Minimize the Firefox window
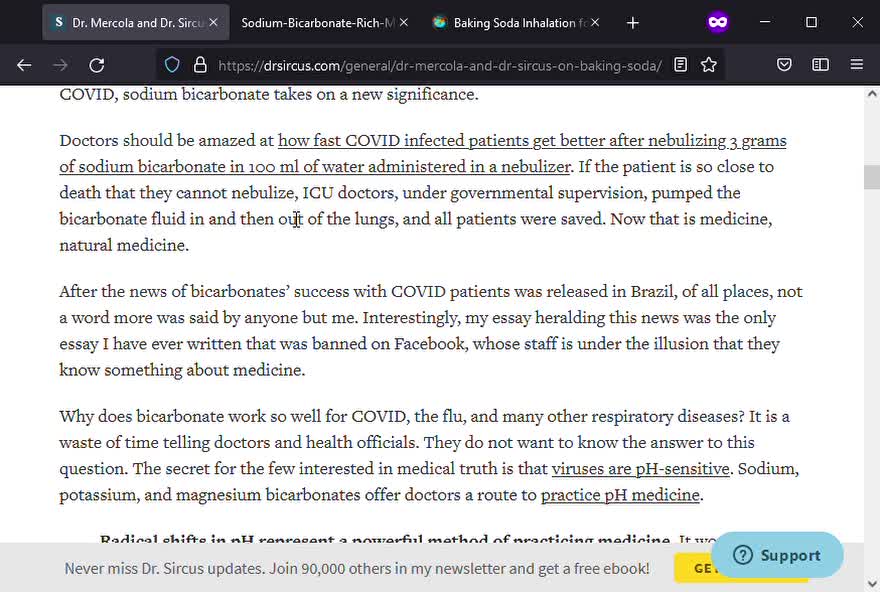The width and height of the screenshot is (880, 592). coord(765,22)
